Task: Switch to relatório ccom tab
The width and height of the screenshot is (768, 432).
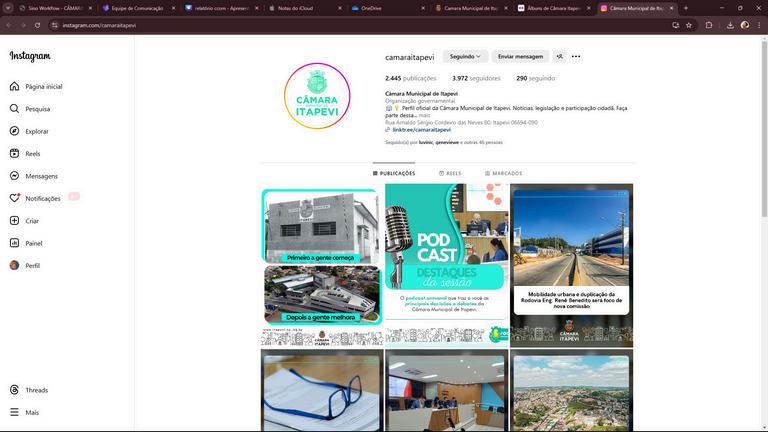Action: point(221,8)
